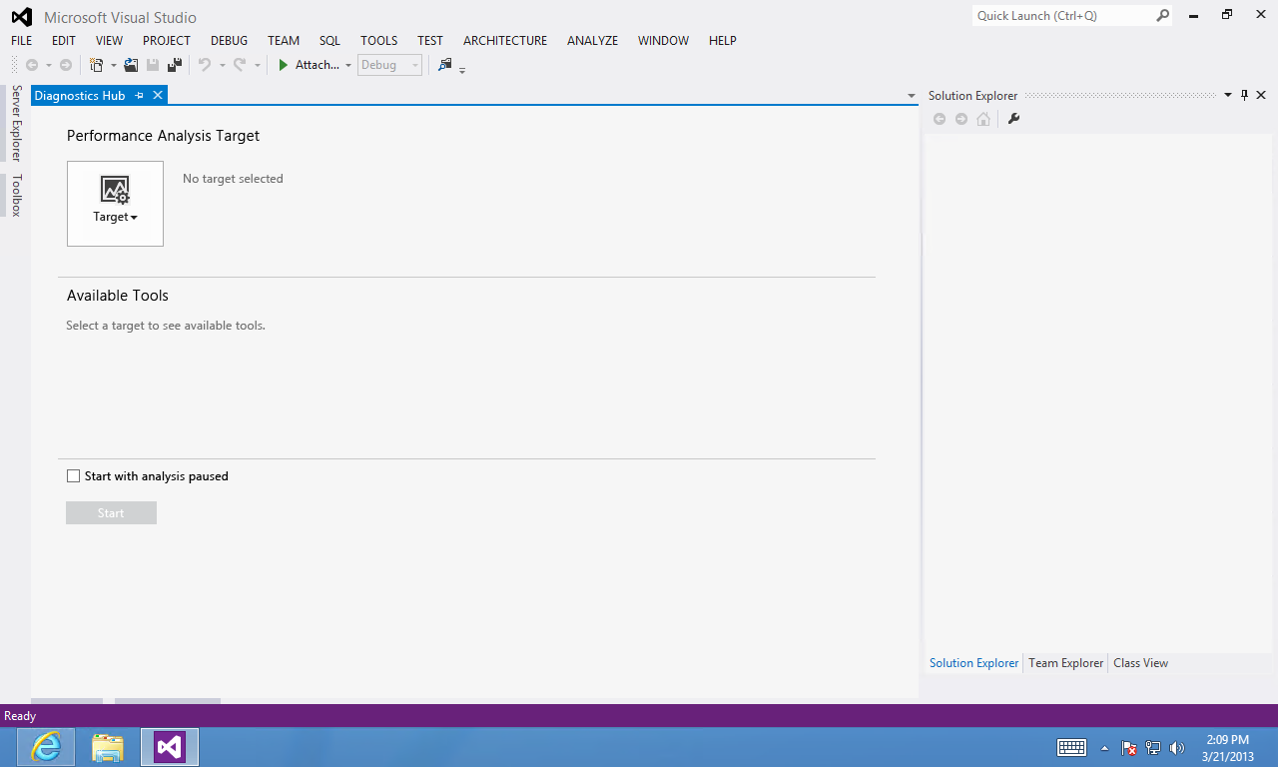This screenshot has height=767, width=1278.
Task: Open Internet Explorer from the taskbar
Action: [x=46, y=747]
